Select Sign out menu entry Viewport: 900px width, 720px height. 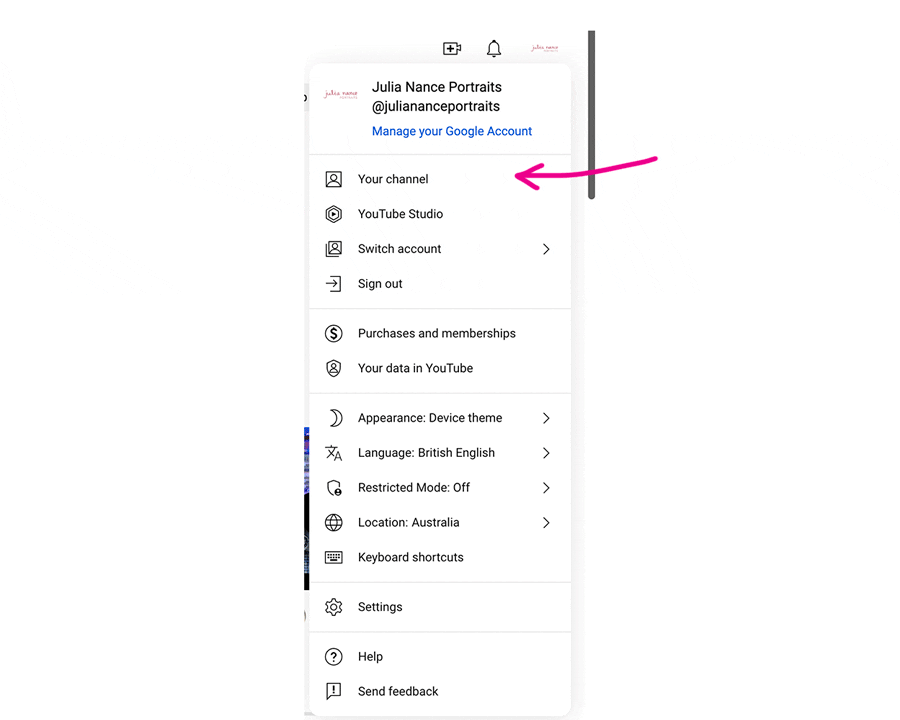(x=440, y=284)
